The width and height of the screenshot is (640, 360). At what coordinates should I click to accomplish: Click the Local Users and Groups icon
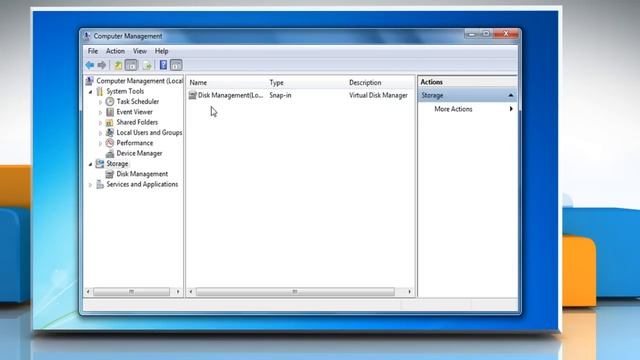click(x=110, y=133)
